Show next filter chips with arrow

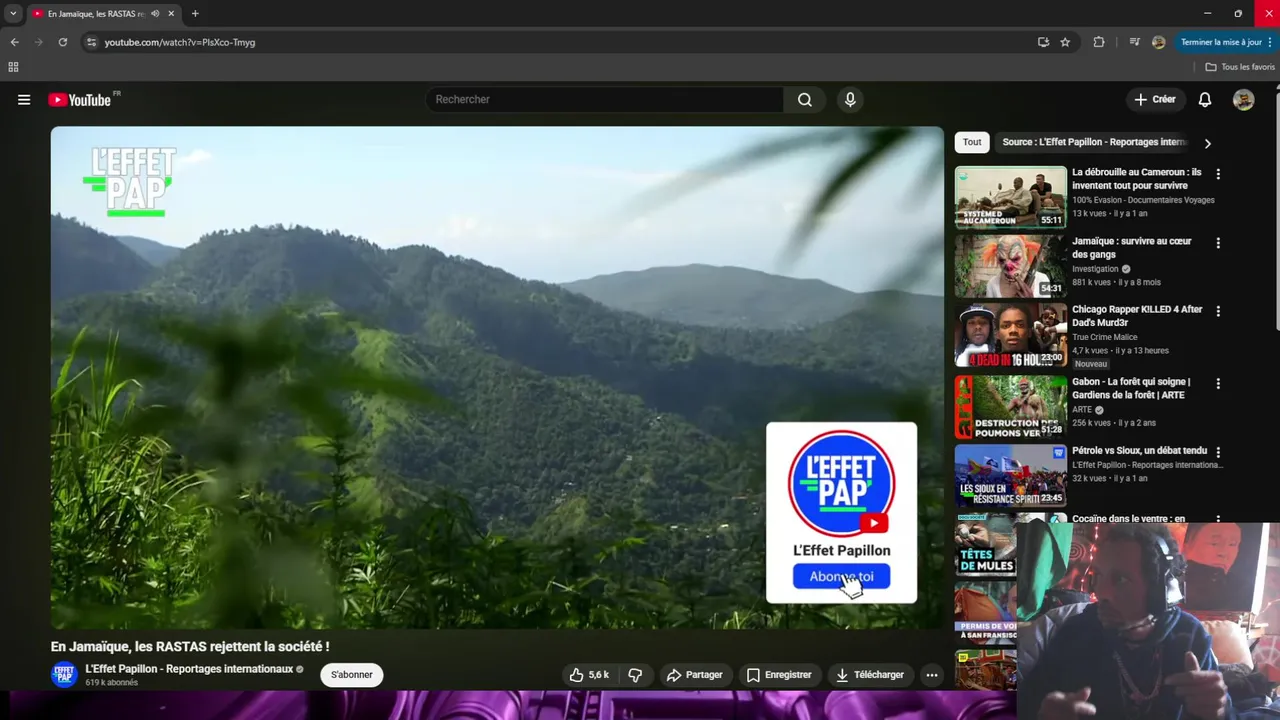pyautogui.click(x=1207, y=143)
